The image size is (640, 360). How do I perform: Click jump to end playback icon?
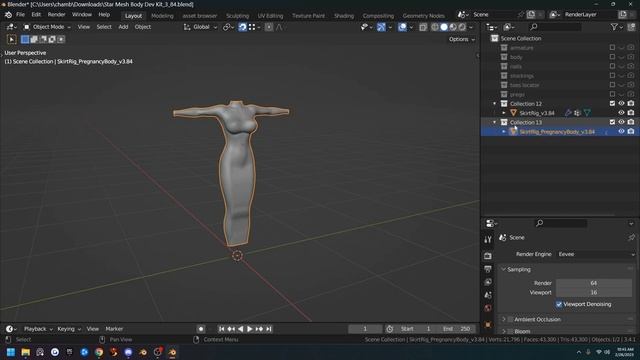[x=269, y=329]
